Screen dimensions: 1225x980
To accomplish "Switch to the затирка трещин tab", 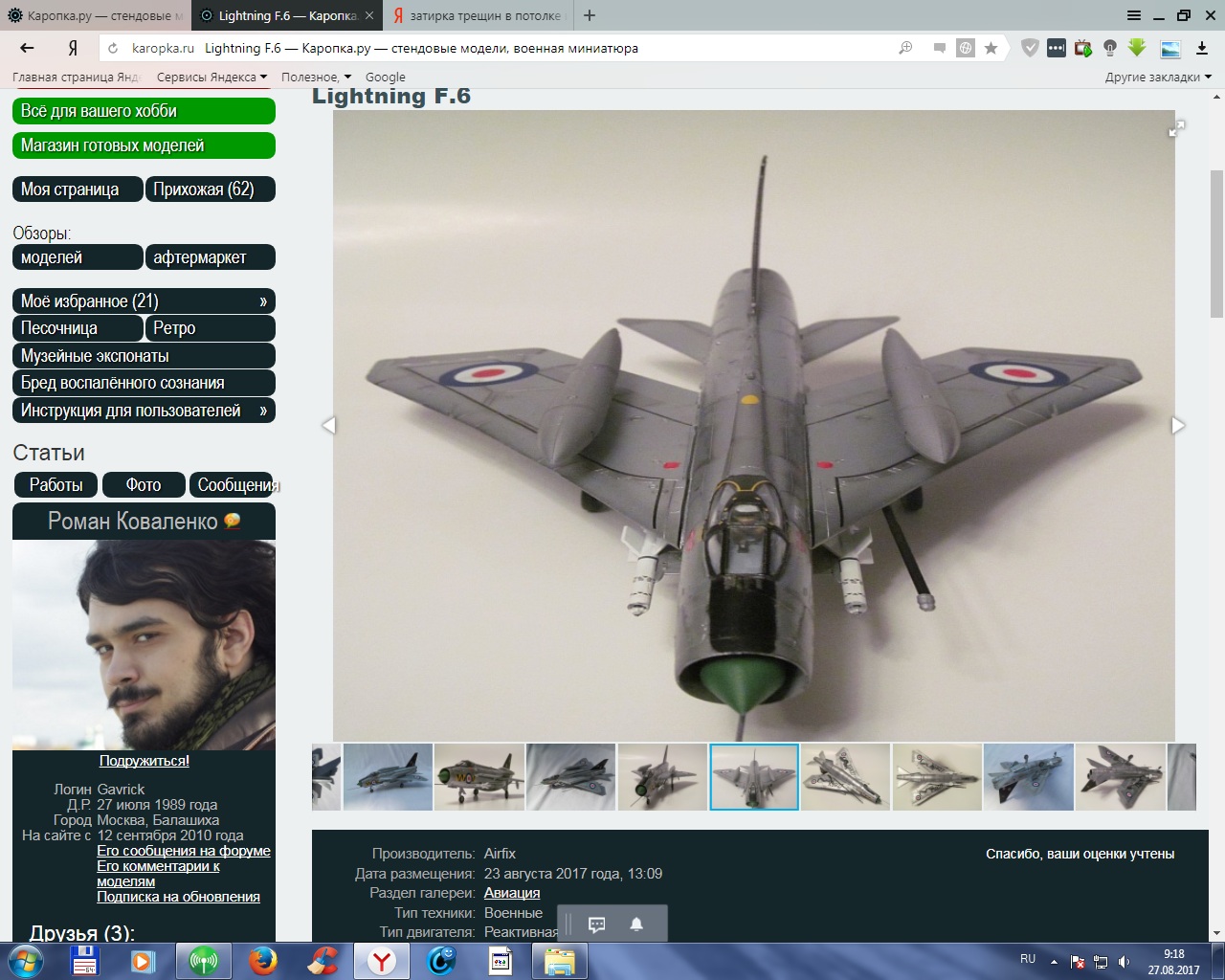I will point(479,15).
